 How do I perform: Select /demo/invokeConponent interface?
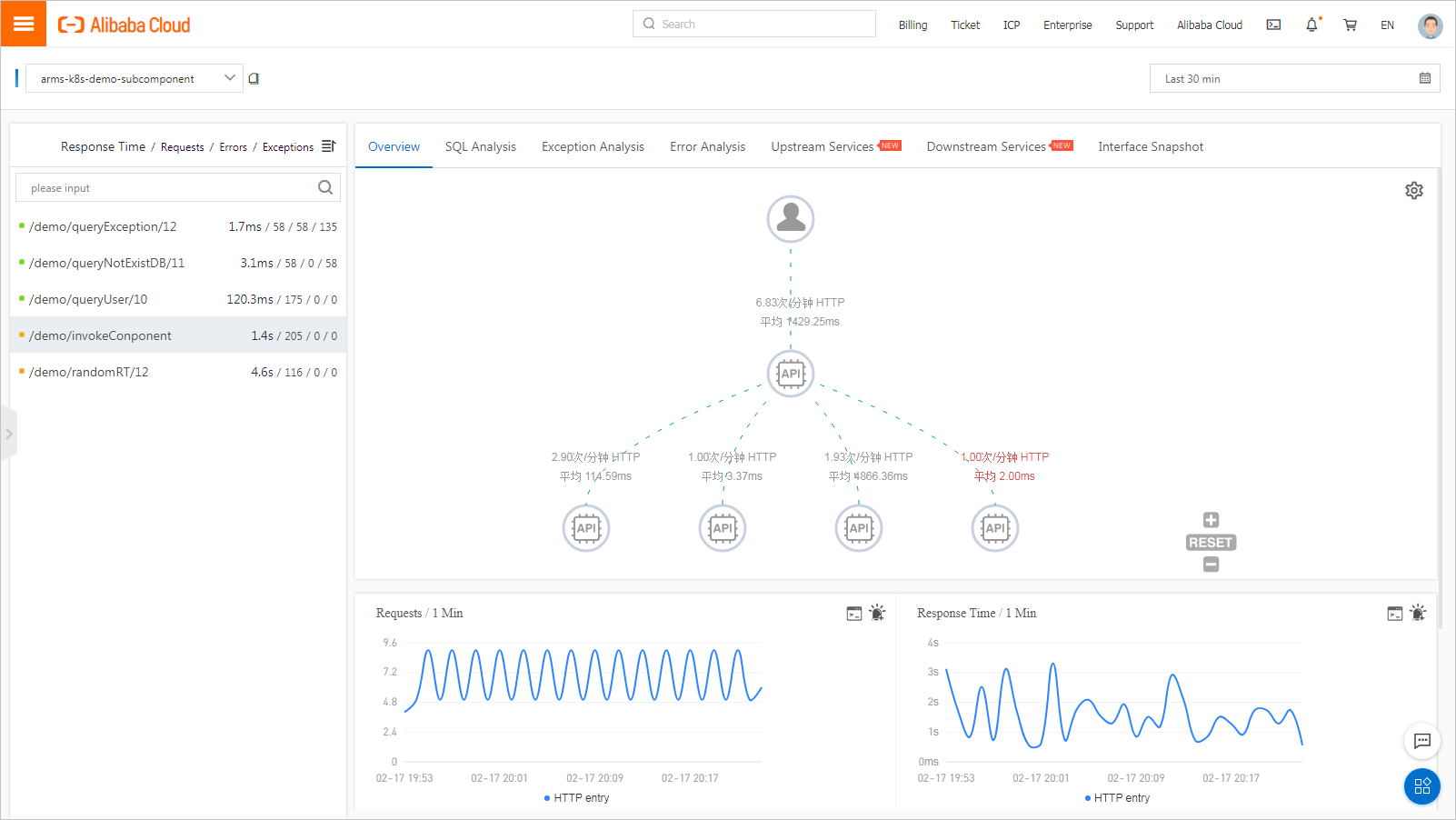(178, 335)
